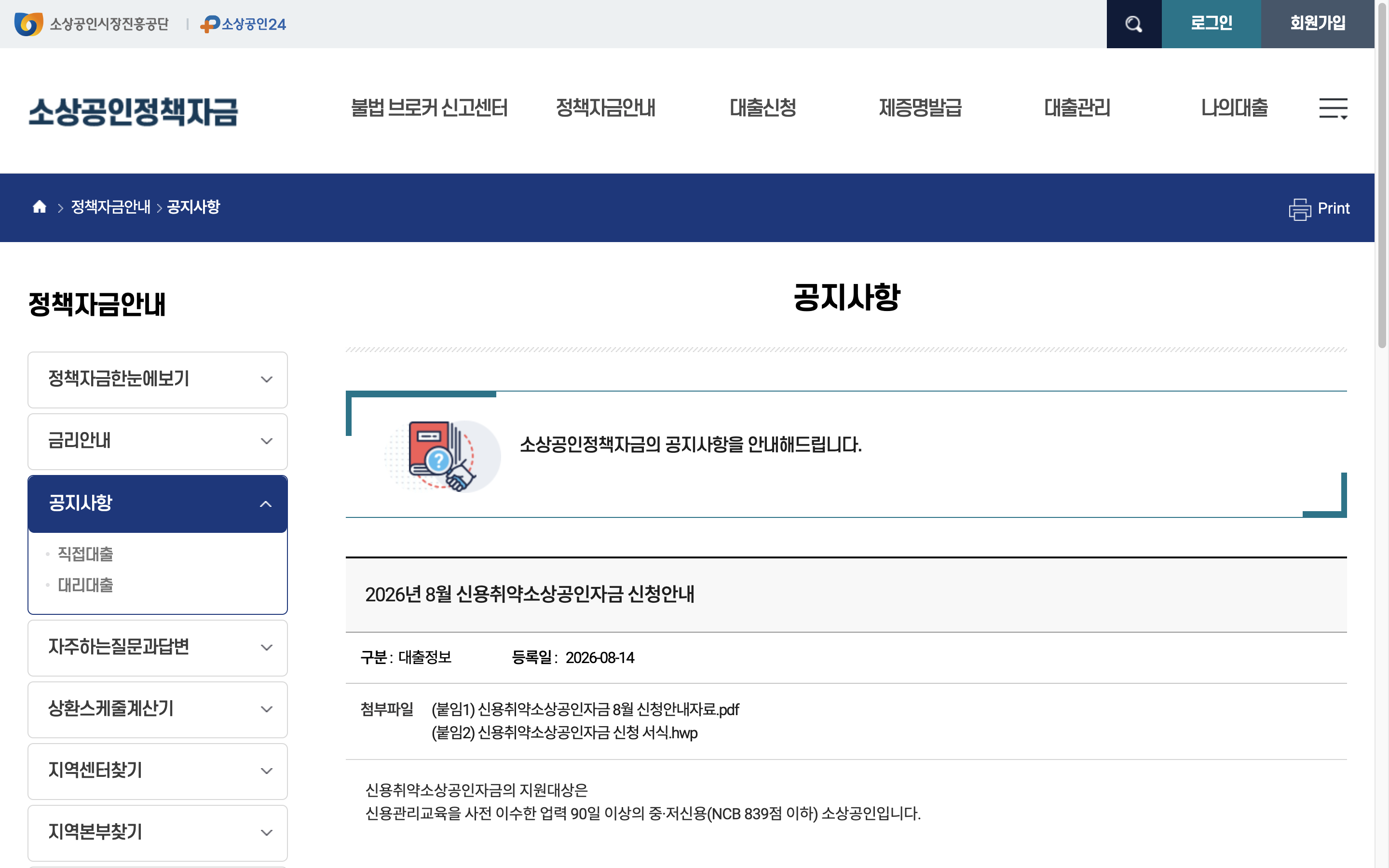
Task: Click the 회원가입 button
Action: pyautogui.click(x=1318, y=24)
